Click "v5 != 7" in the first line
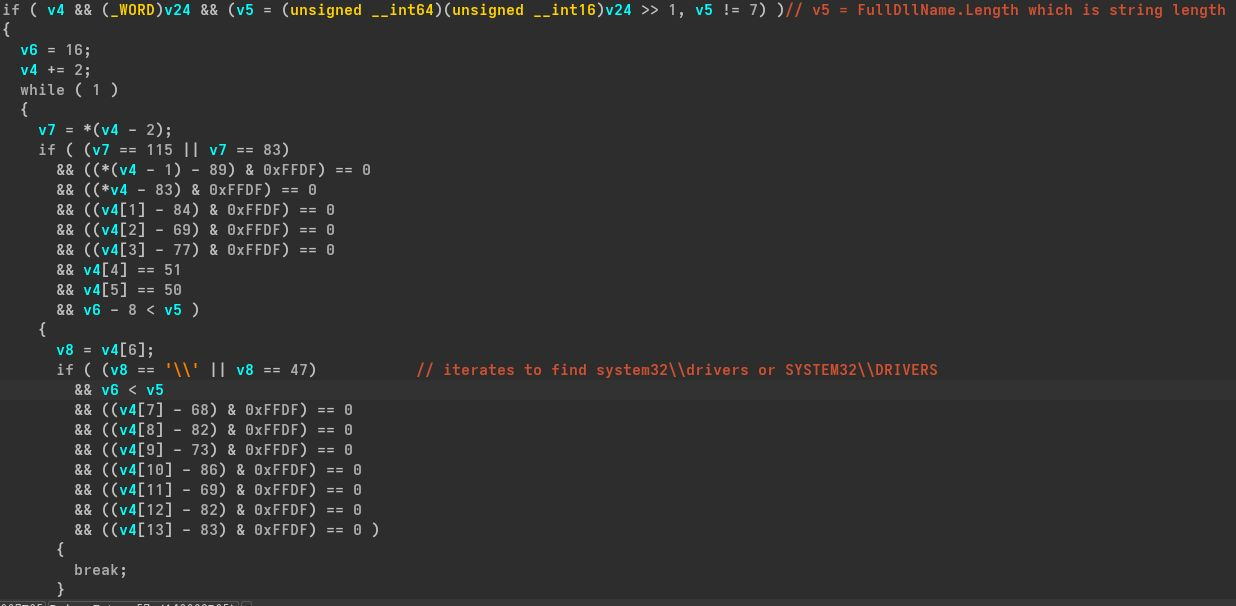1236x606 pixels. click(727, 10)
